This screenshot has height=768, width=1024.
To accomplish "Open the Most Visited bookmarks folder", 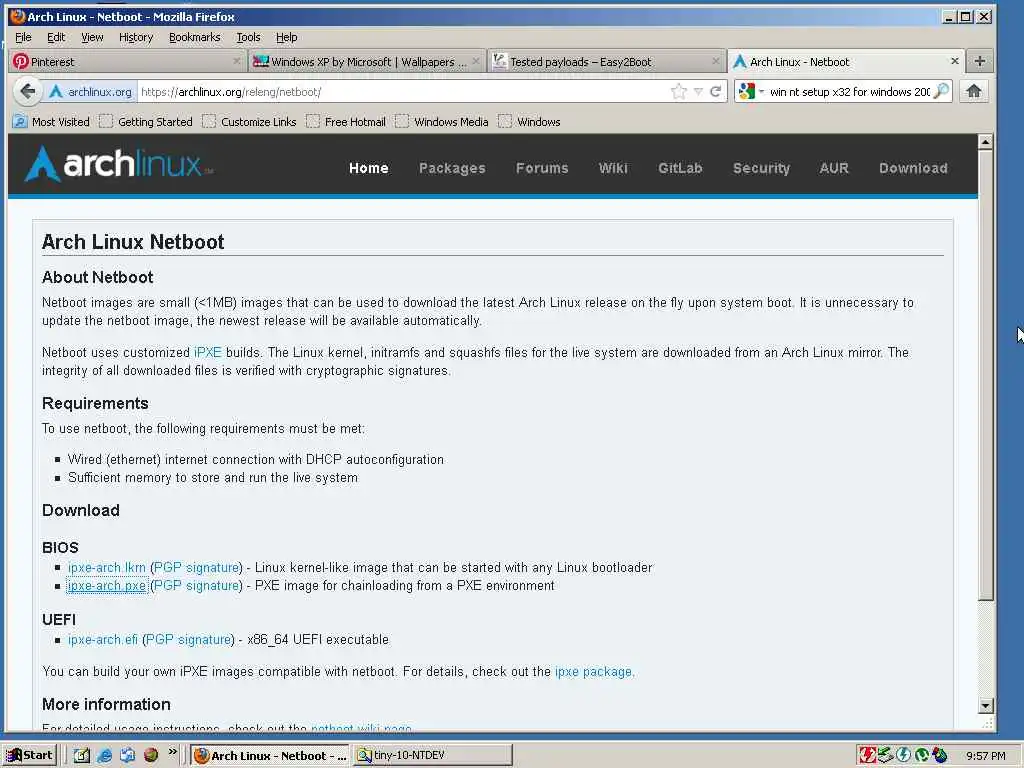I will click(x=51, y=121).
